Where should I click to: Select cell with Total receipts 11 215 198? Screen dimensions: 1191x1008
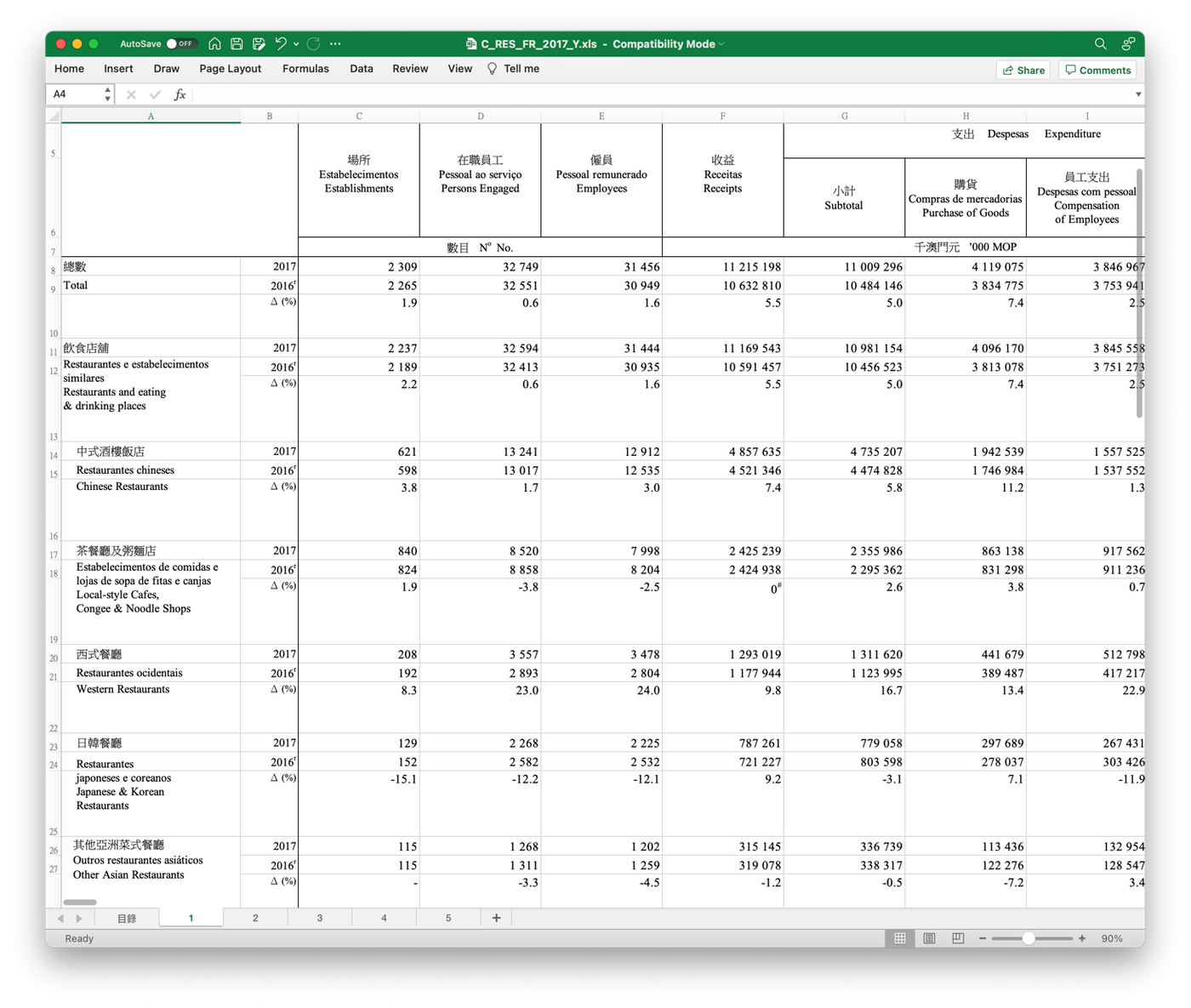click(x=723, y=267)
